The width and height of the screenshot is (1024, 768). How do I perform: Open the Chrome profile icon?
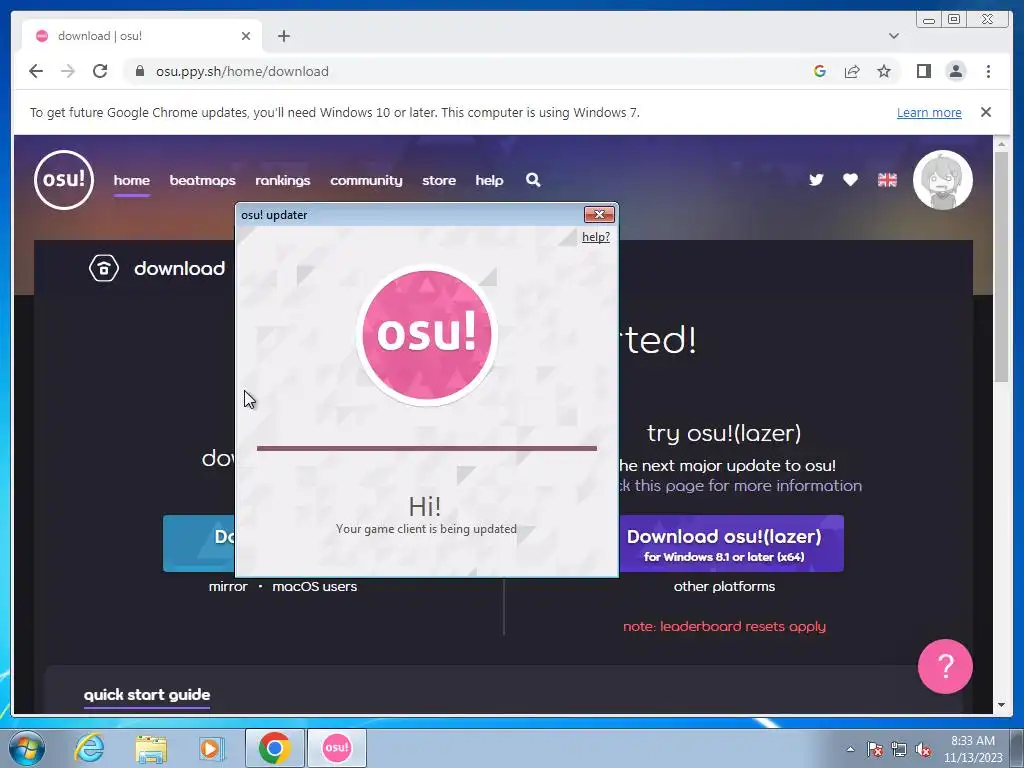955,71
